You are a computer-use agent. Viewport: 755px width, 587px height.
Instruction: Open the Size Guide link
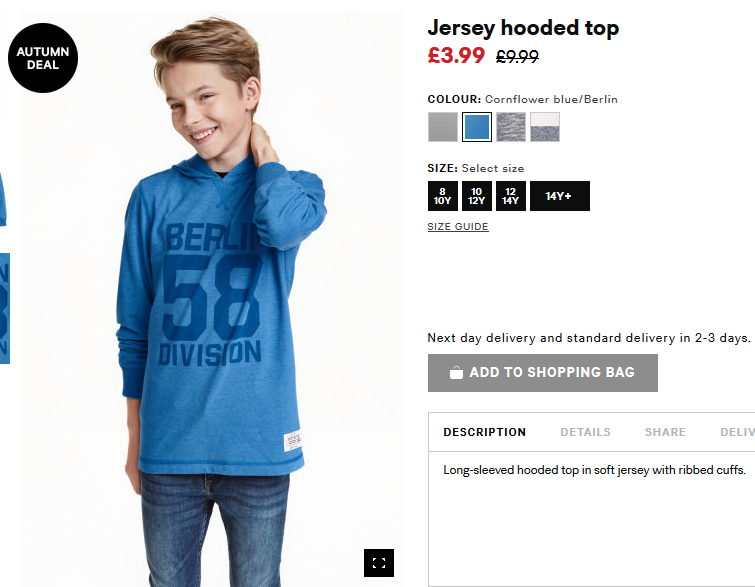click(458, 227)
